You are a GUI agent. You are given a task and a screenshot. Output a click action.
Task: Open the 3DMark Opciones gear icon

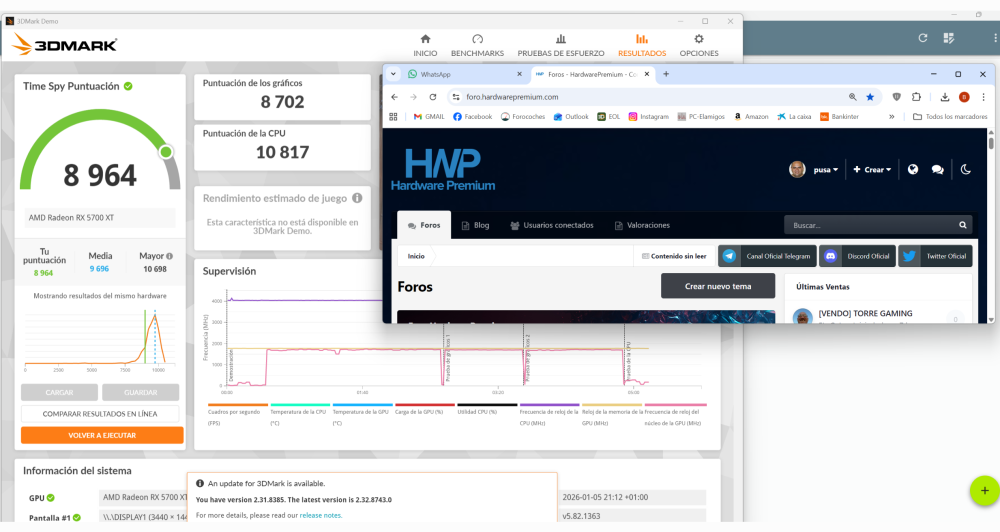pos(699,40)
